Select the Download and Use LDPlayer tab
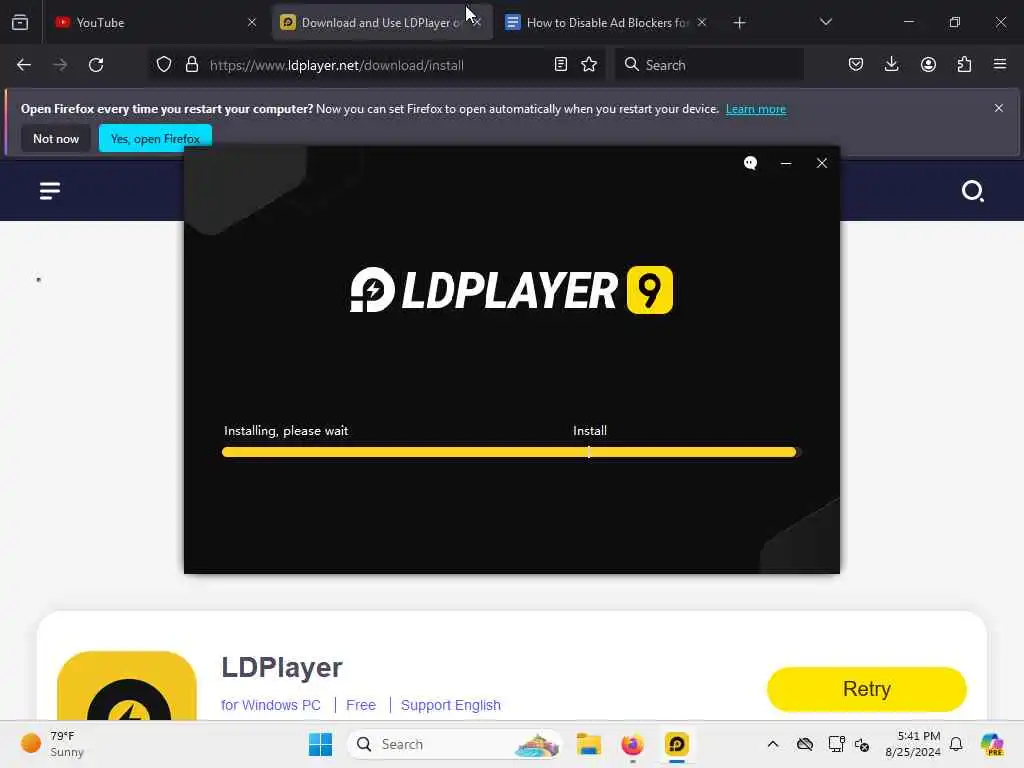The image size is (1024, 768). pyautogui.click(x=382, y=22)
